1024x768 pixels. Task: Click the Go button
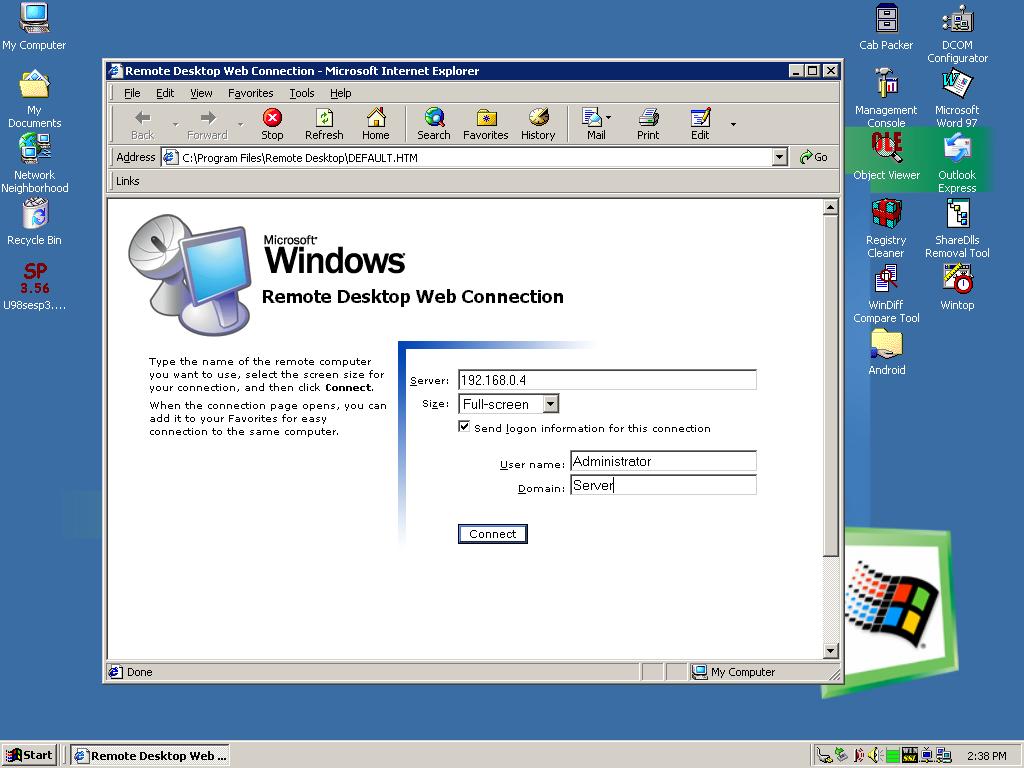click(x=814, y=157)
